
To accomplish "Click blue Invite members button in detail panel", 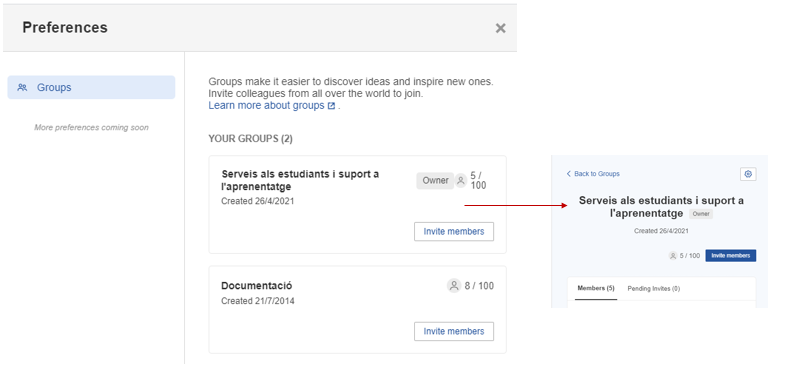I will pos(731,256).
